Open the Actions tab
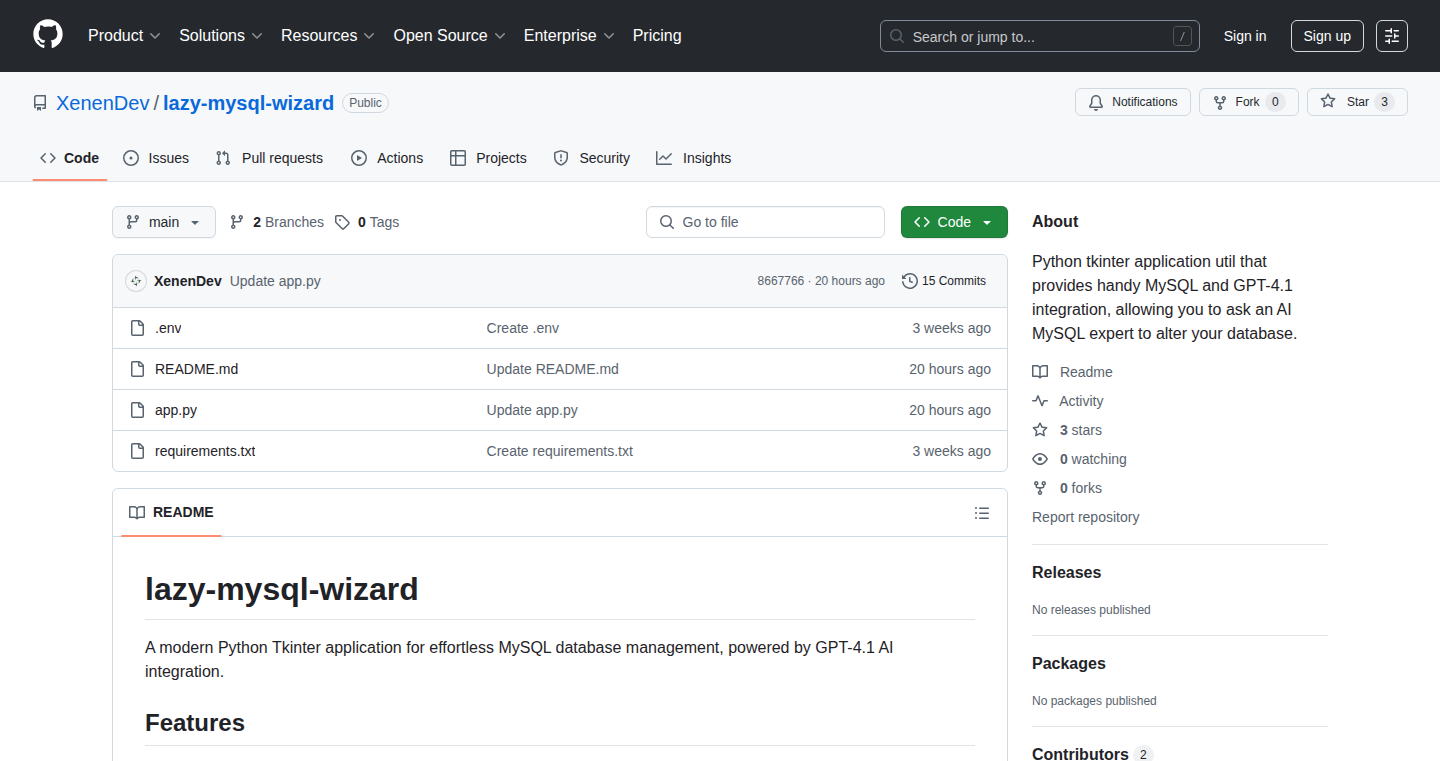Viewport: 1440px width, 761px height. [387, 158]
